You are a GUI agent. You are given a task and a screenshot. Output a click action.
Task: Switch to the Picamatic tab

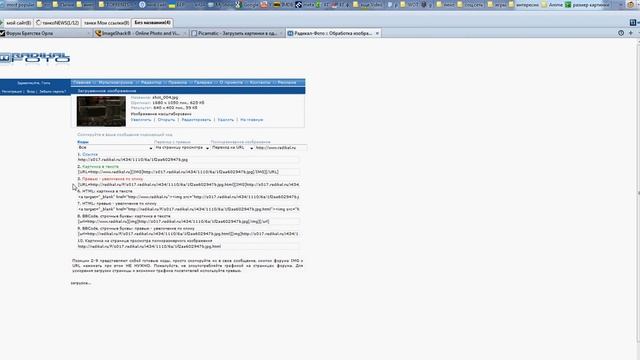(237, 33)
